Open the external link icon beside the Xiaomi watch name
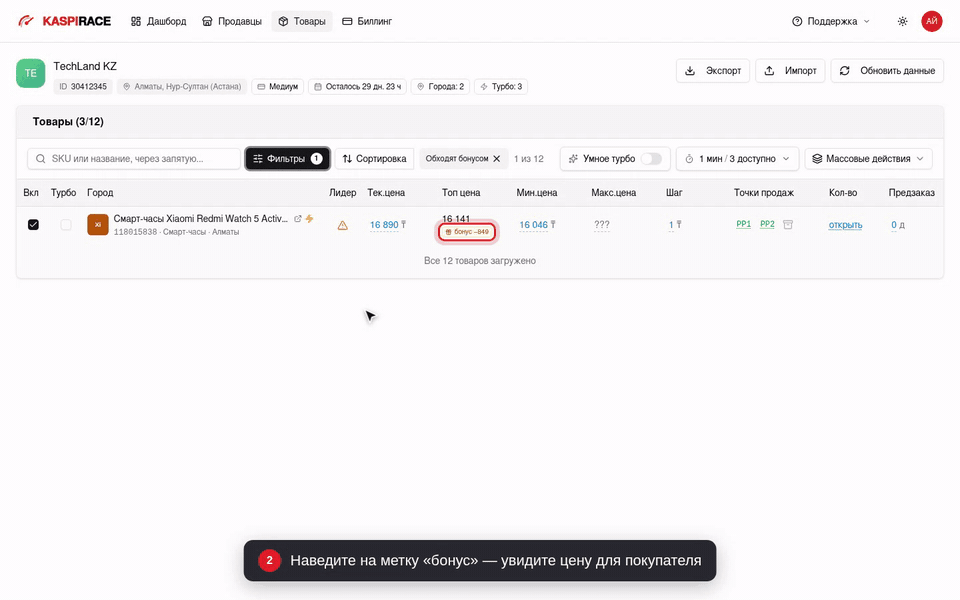Viewport: 960px width, 600px height. click(x=298, y=219)
